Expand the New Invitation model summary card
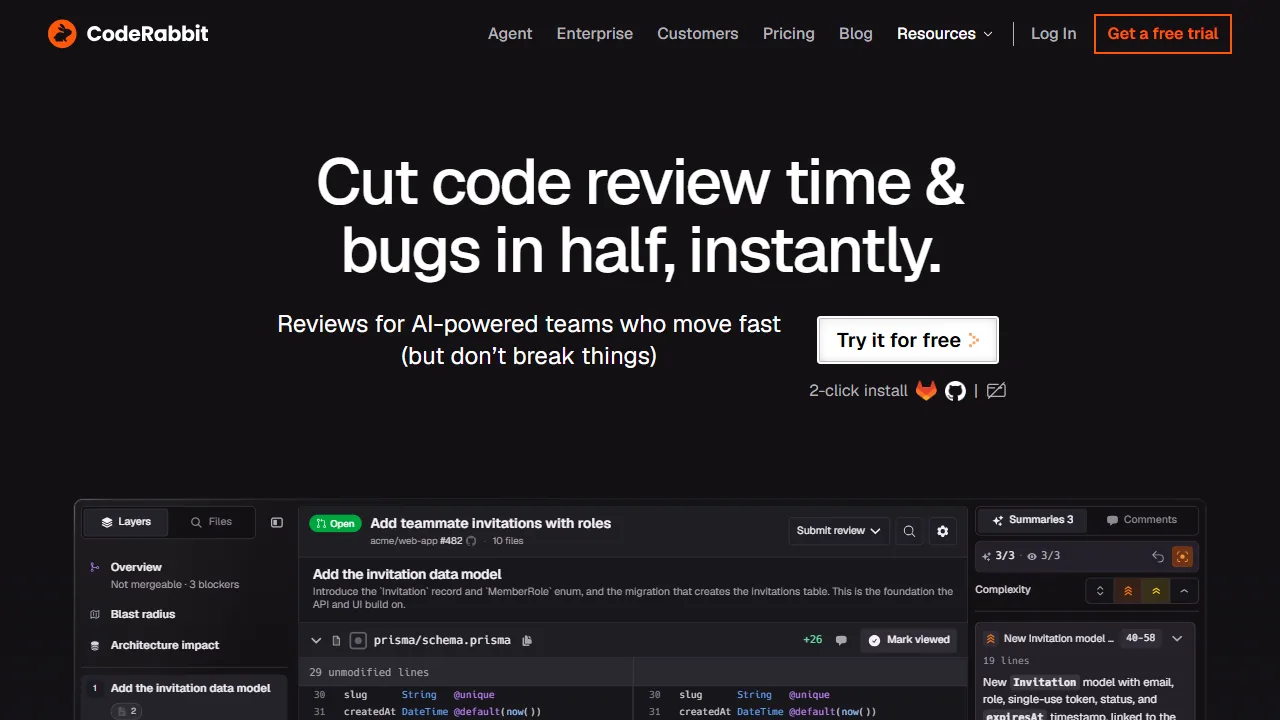 point(1177,638)
